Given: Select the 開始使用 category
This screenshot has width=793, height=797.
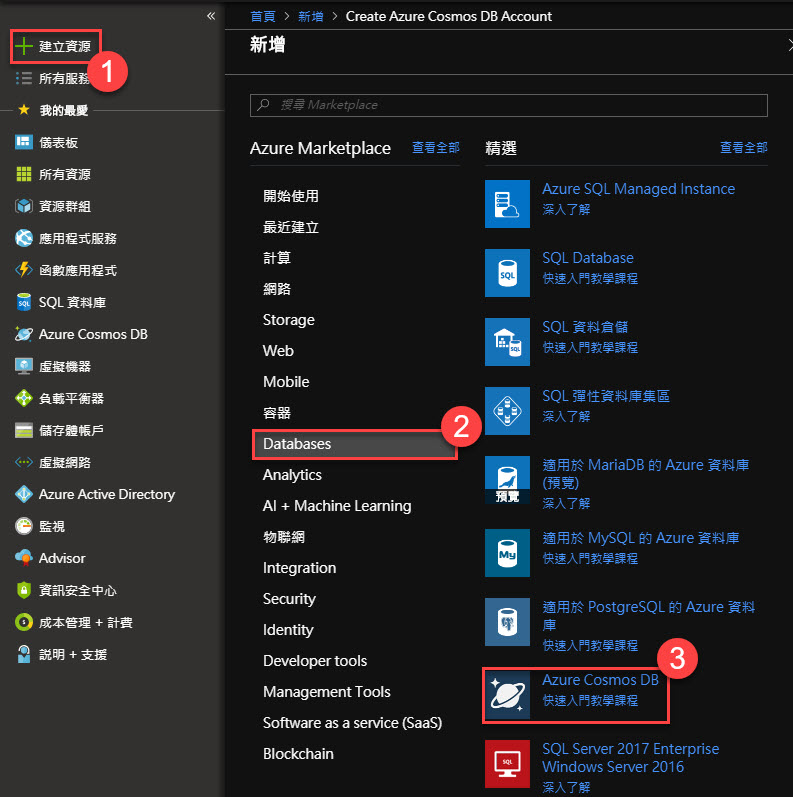Looking at the screenshot, I should pos(291,196).
